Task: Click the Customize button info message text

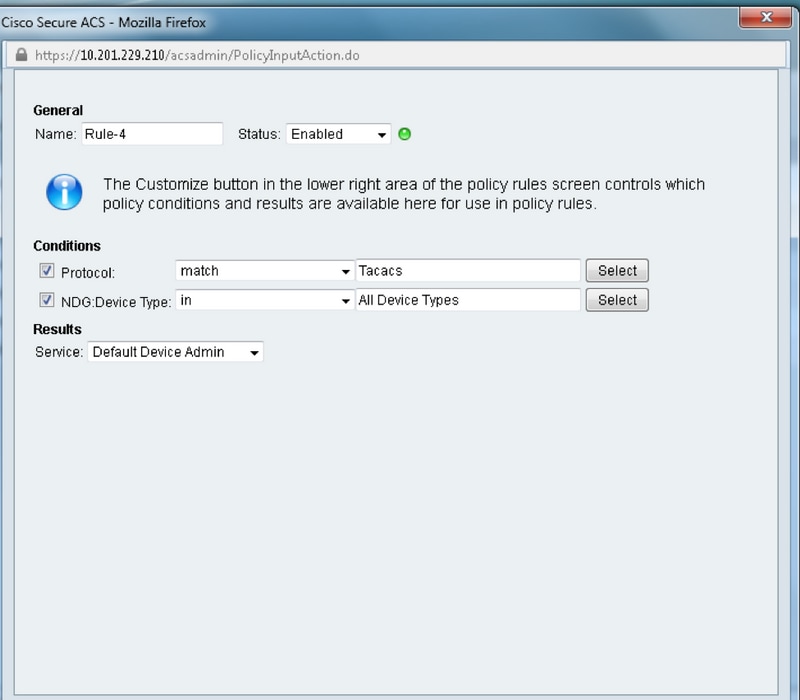Action: [404, 194]
